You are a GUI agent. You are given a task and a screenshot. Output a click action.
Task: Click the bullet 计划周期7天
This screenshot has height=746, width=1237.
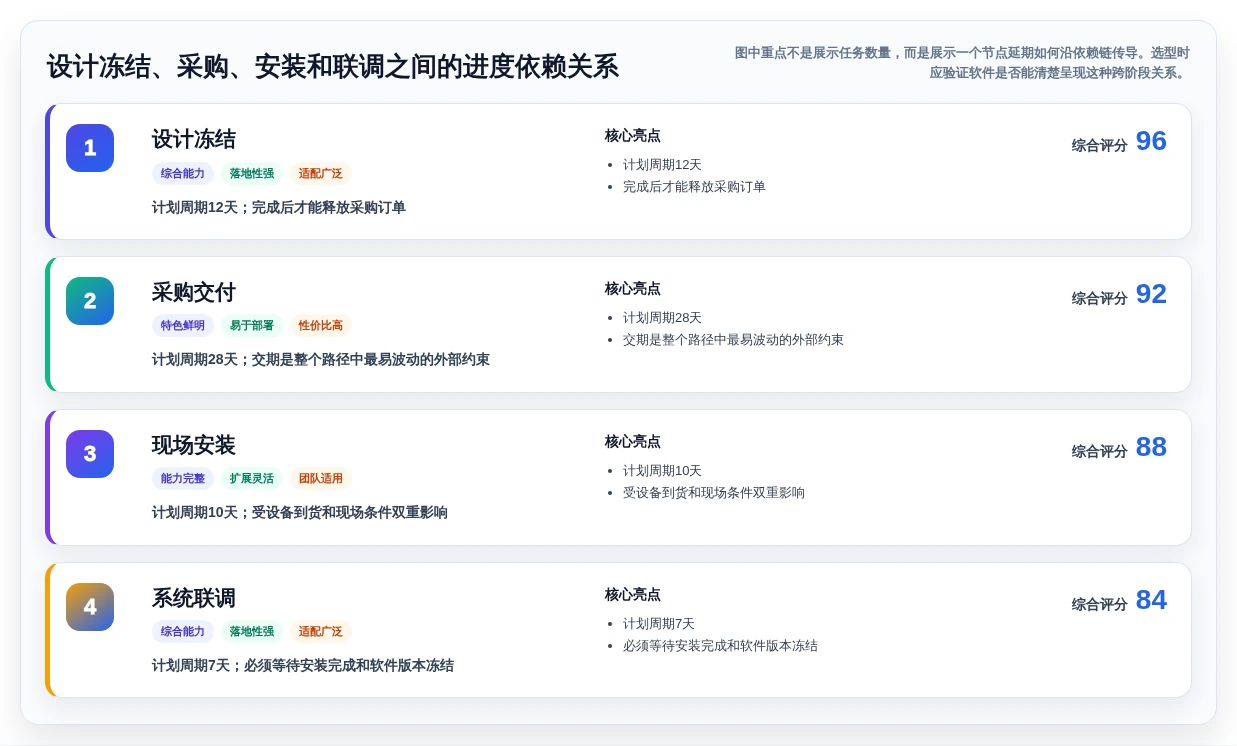point(659,624)
